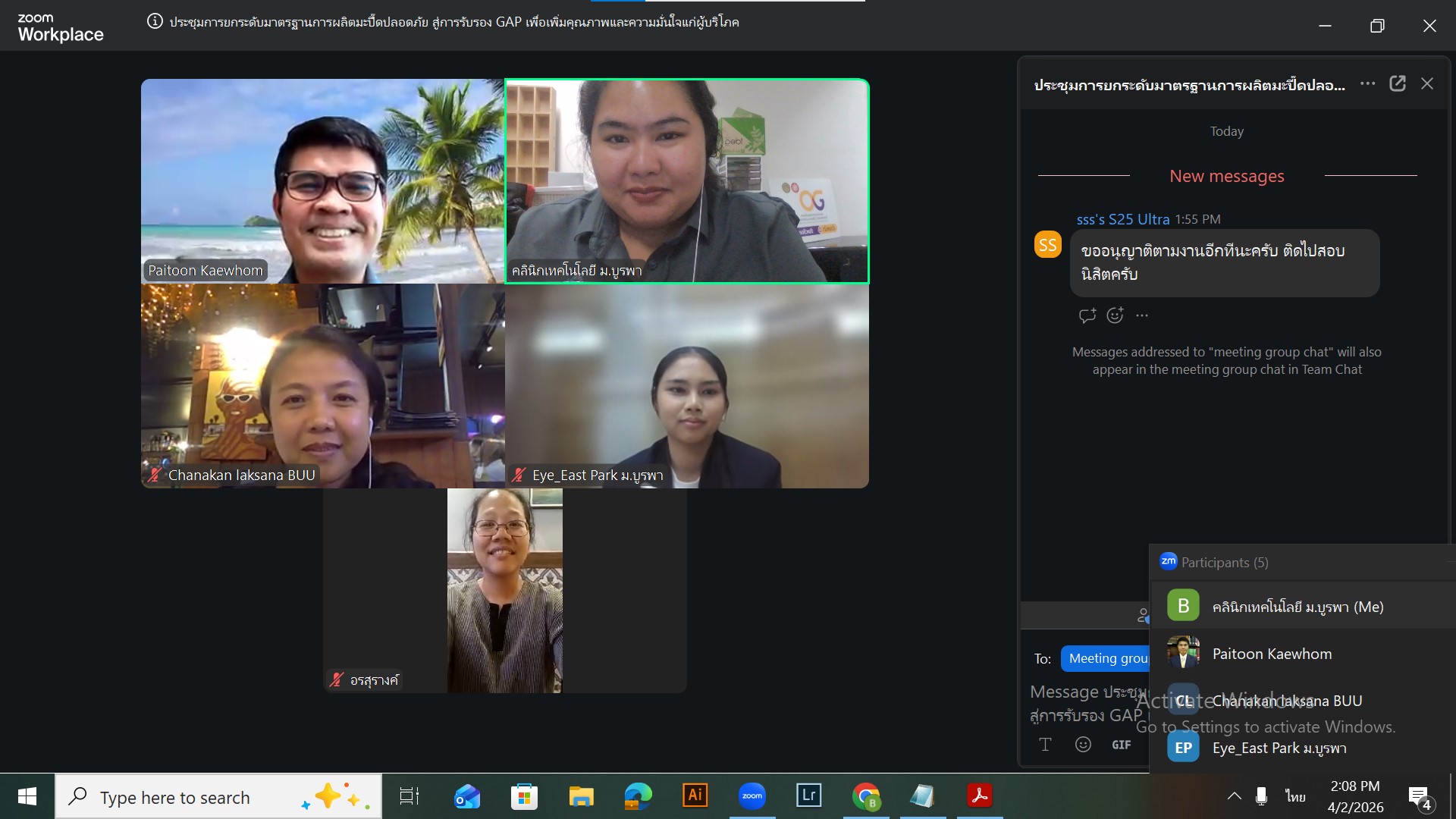1456x819 pixels.
Task: Select Paitoon Kaewhom in participants list
Action: coord(1272,654)
